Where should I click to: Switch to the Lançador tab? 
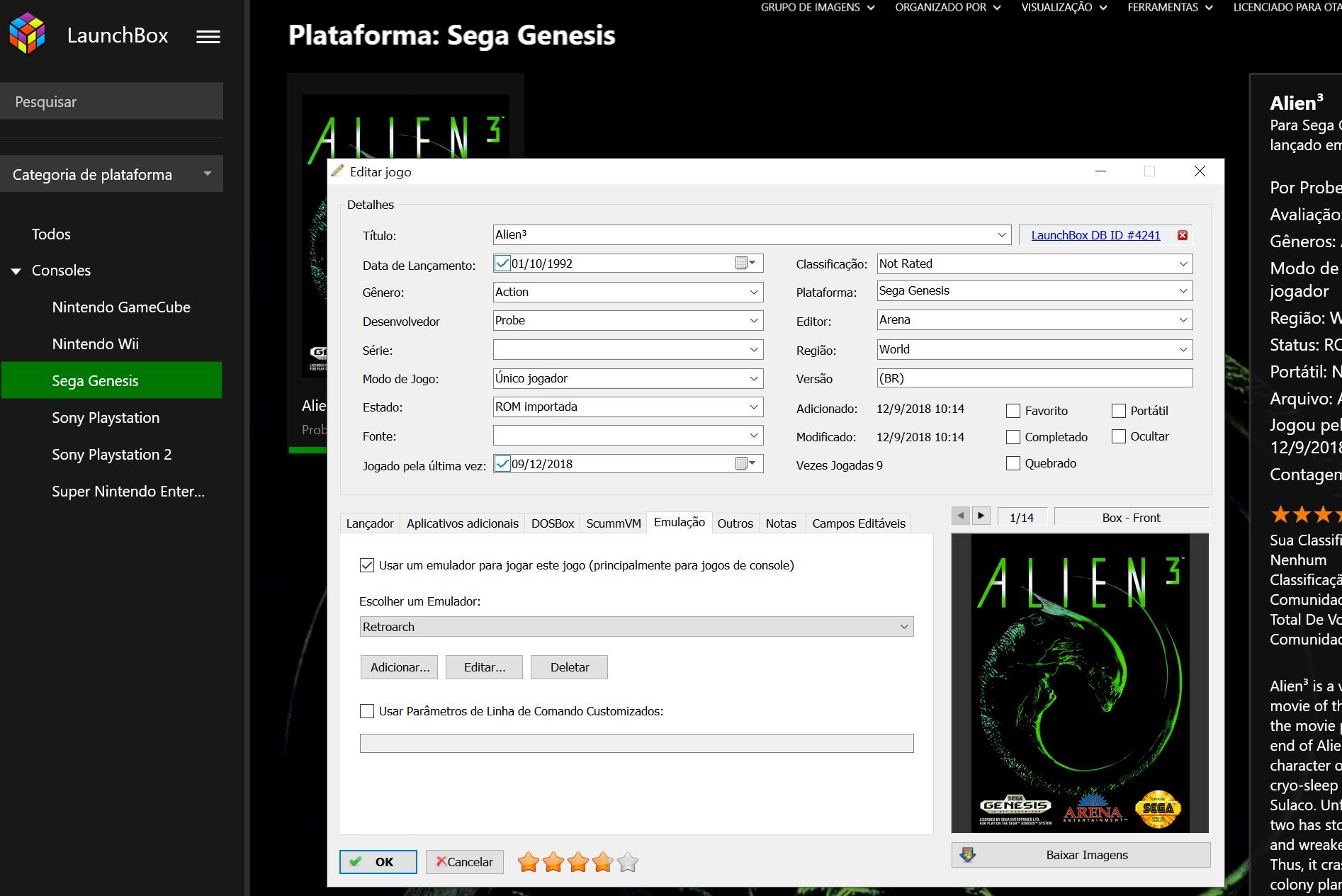coord(370,523)
